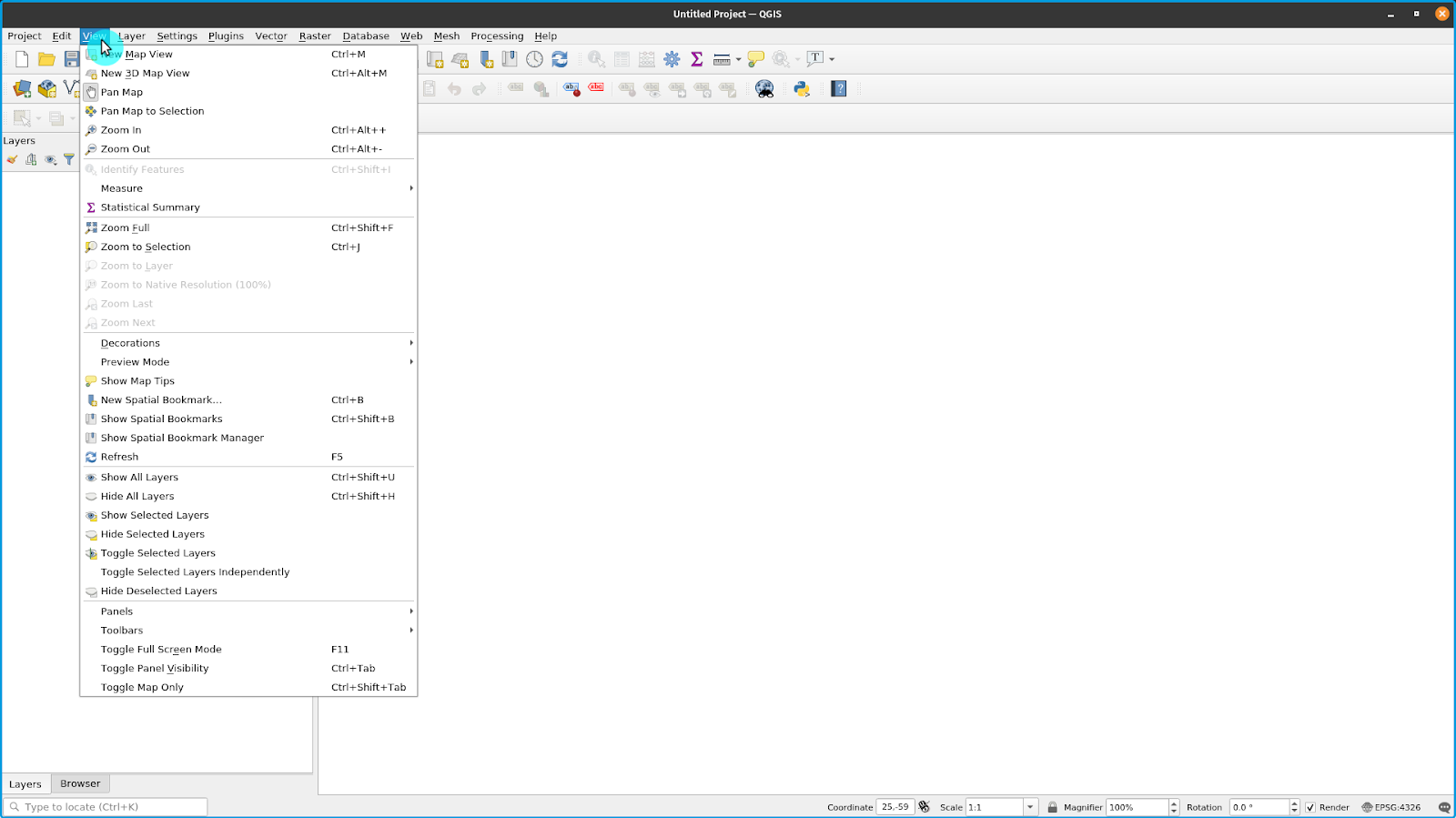Screen dimensions: 1456x818
Task: Open Layer Styling panel paintbrush icon
Action: (12, 159)
